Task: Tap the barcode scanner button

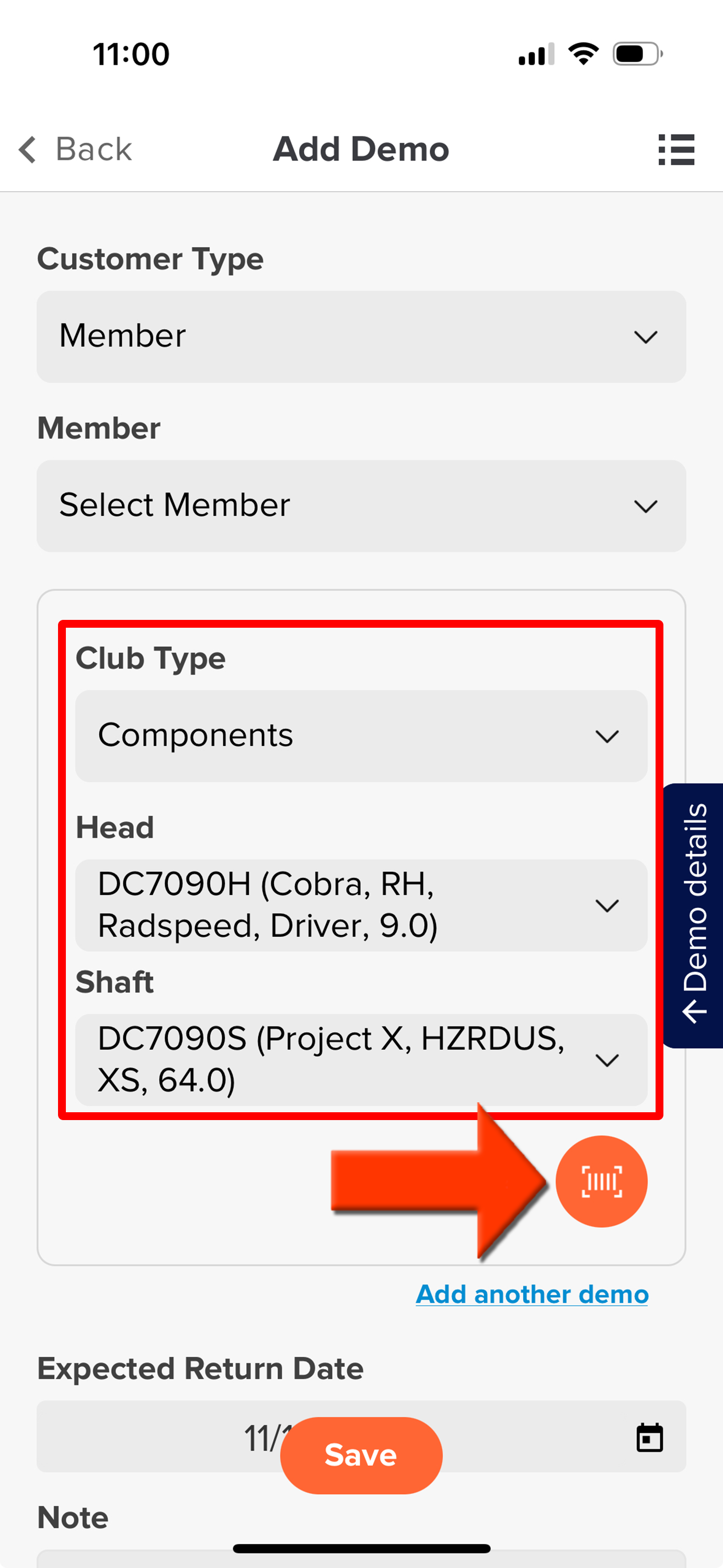Action: 601,1181
